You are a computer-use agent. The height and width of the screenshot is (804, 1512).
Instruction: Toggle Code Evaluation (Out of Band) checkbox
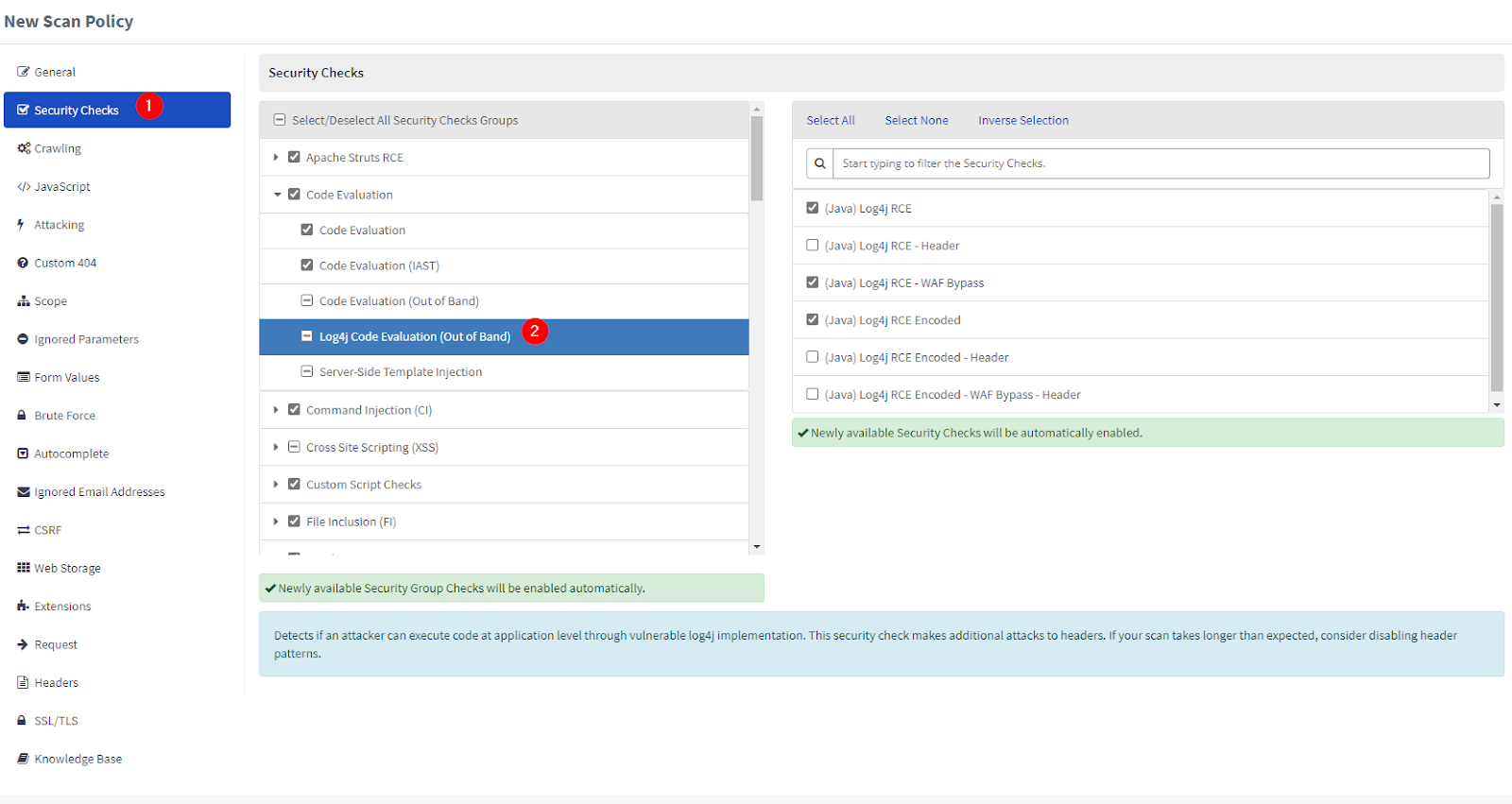(307, 300)
